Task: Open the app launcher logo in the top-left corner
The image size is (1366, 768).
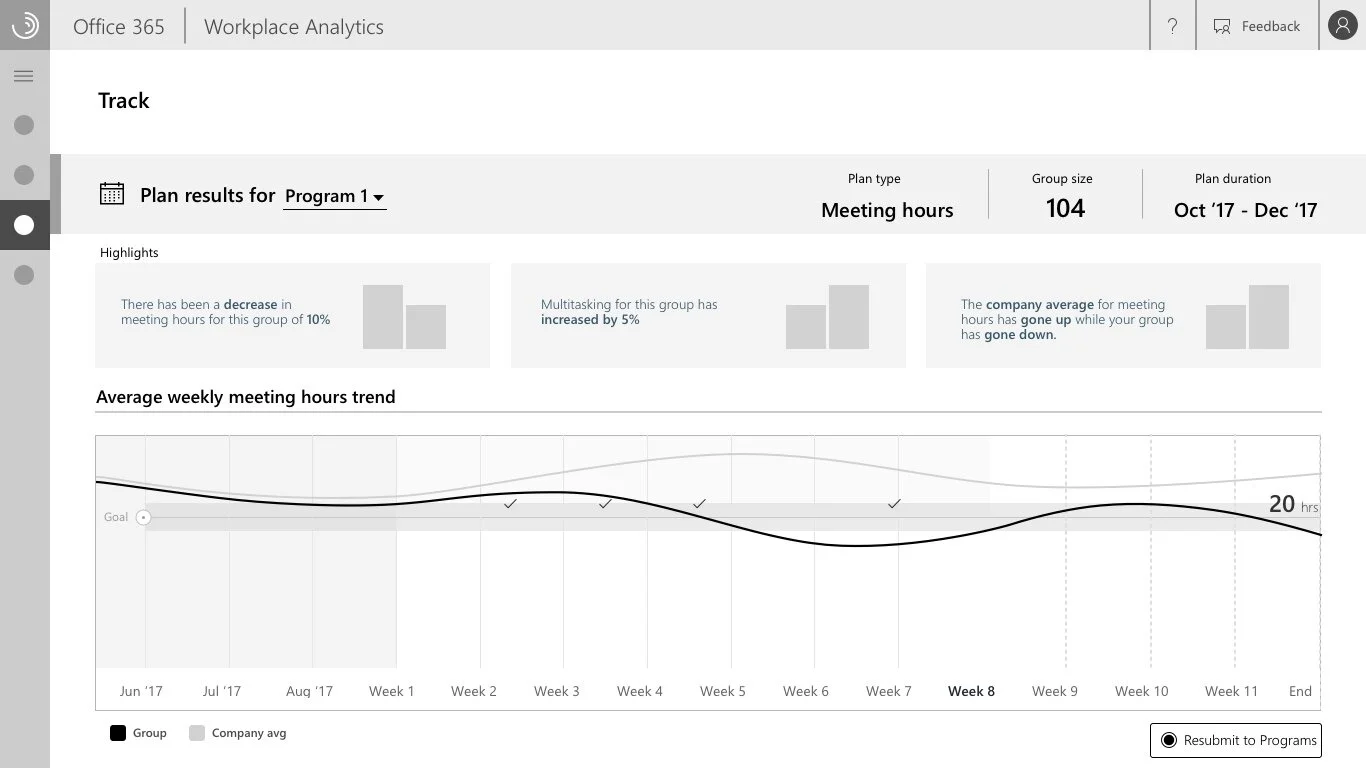Action: [24, 25]
